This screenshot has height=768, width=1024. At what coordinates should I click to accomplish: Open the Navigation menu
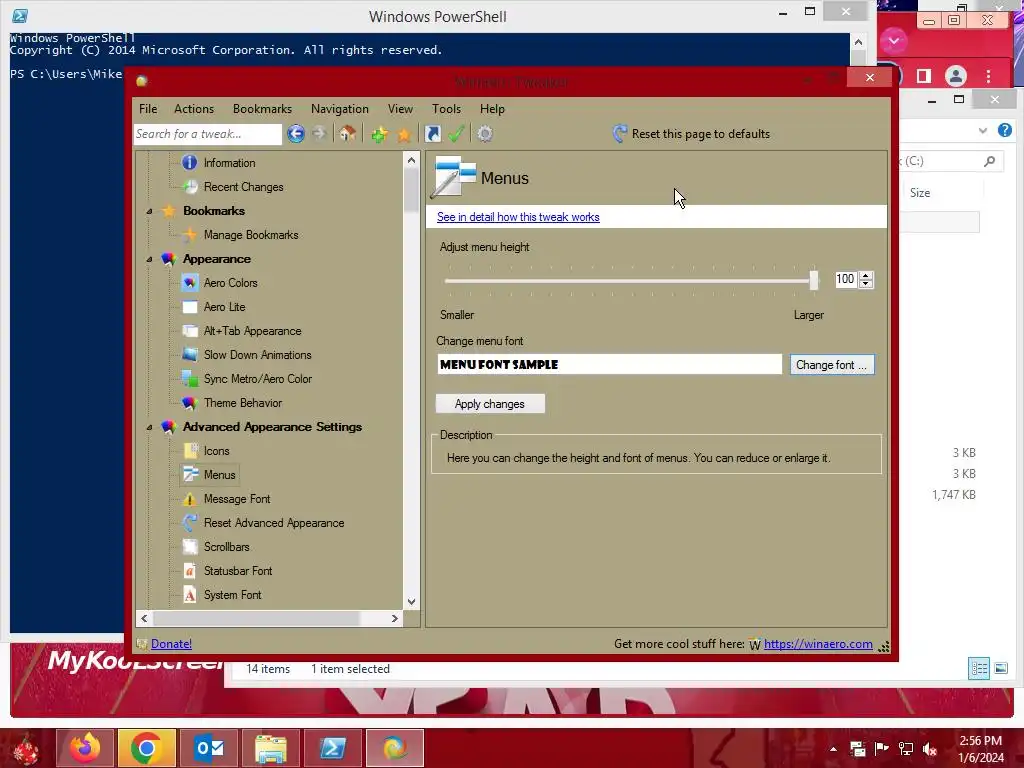point(340,109)
